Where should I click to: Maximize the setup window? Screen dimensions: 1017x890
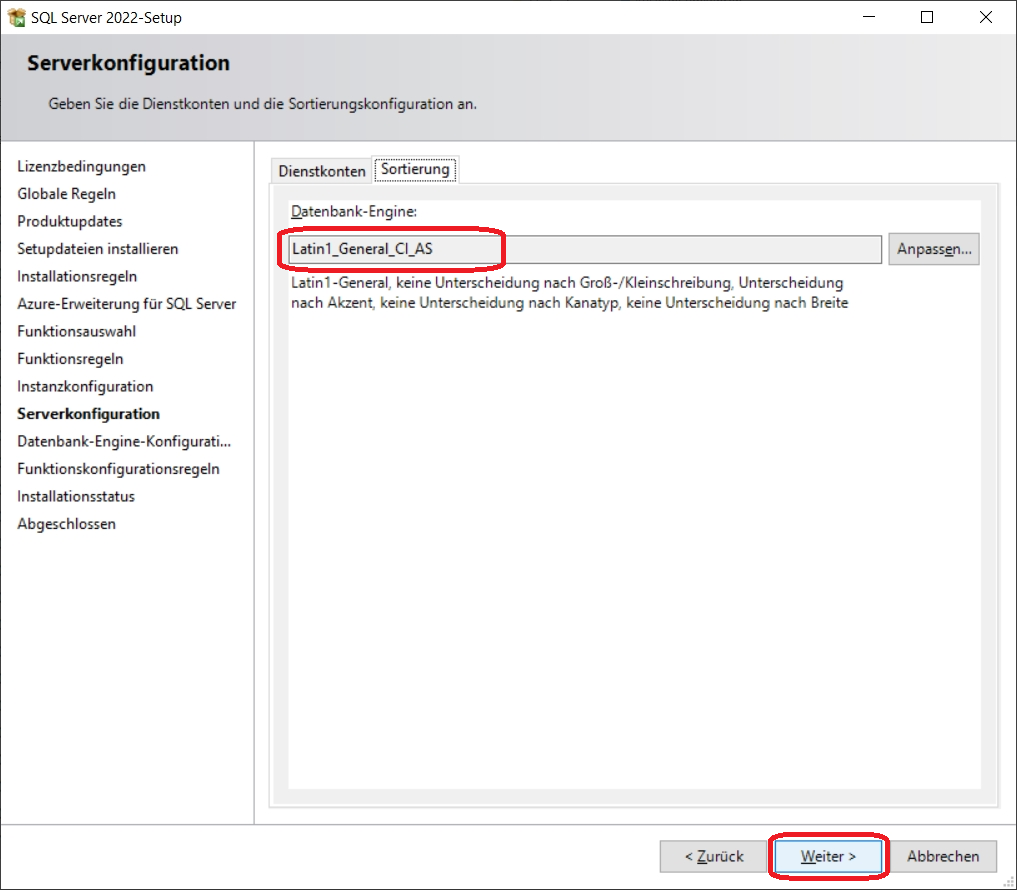(927, 18)
